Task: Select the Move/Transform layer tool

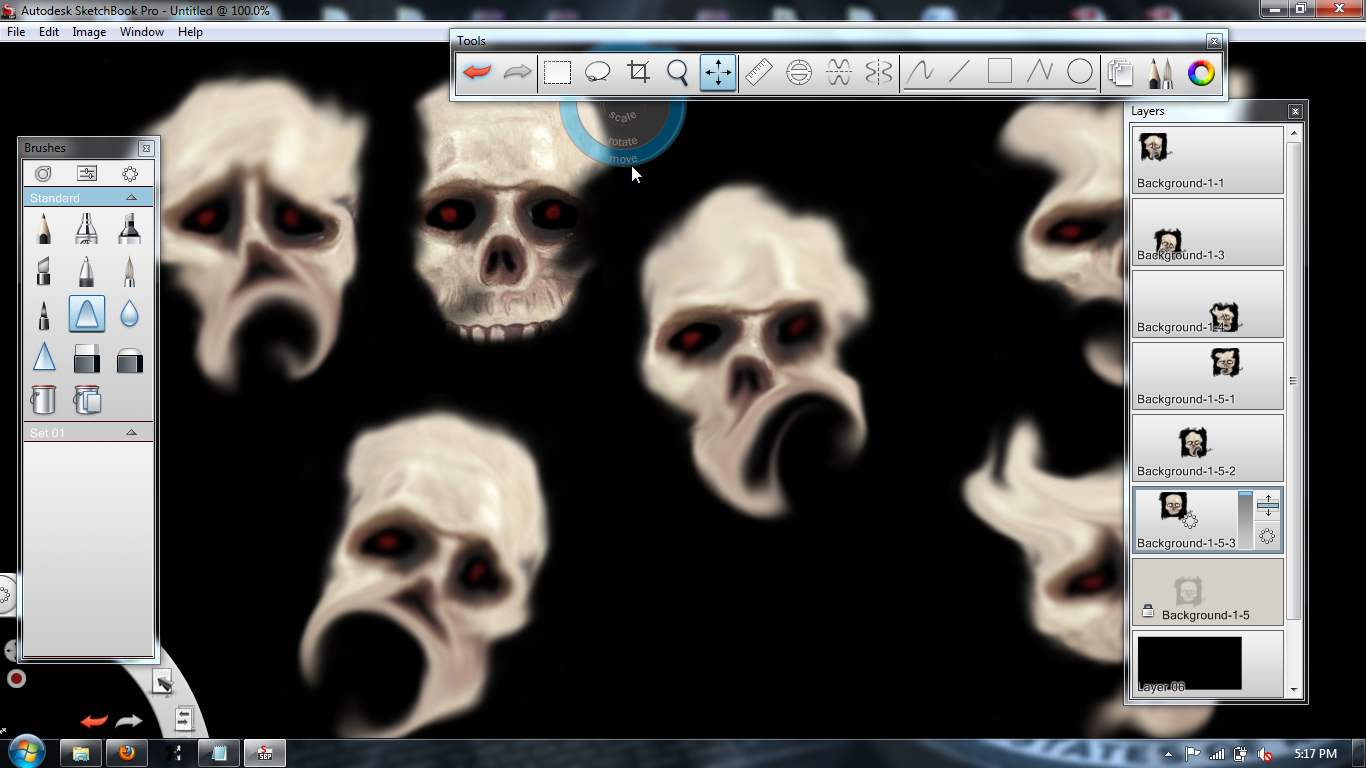Action: coord(718,73)
